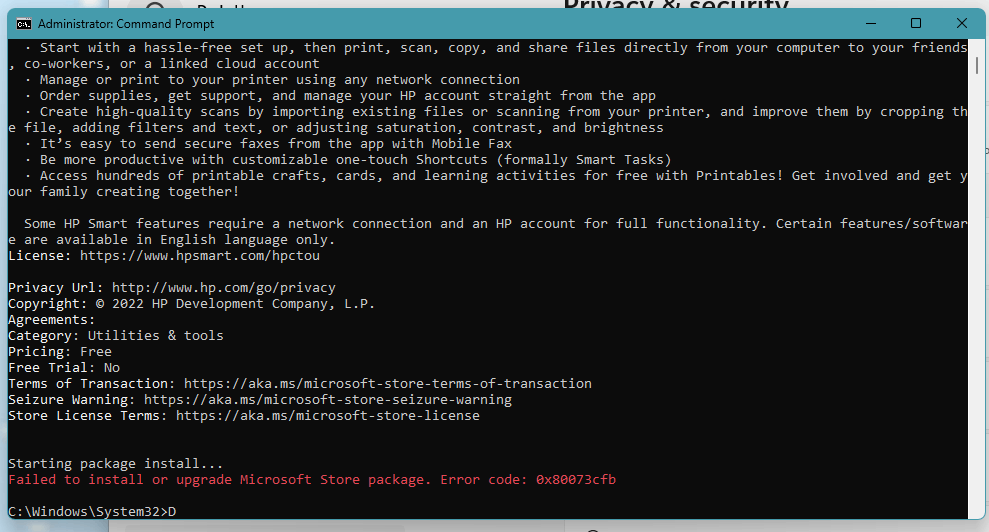Image resolution: width=989 pixels, height=532 pixels.
Task: Click the Category: Utilities & tools line
Action: pyautogui.click(x=116, y=336)
